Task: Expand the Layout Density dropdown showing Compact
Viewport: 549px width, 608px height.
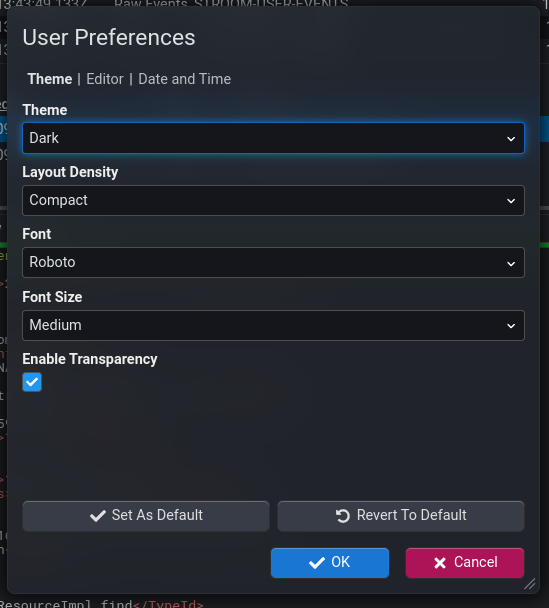Action: 273,200
